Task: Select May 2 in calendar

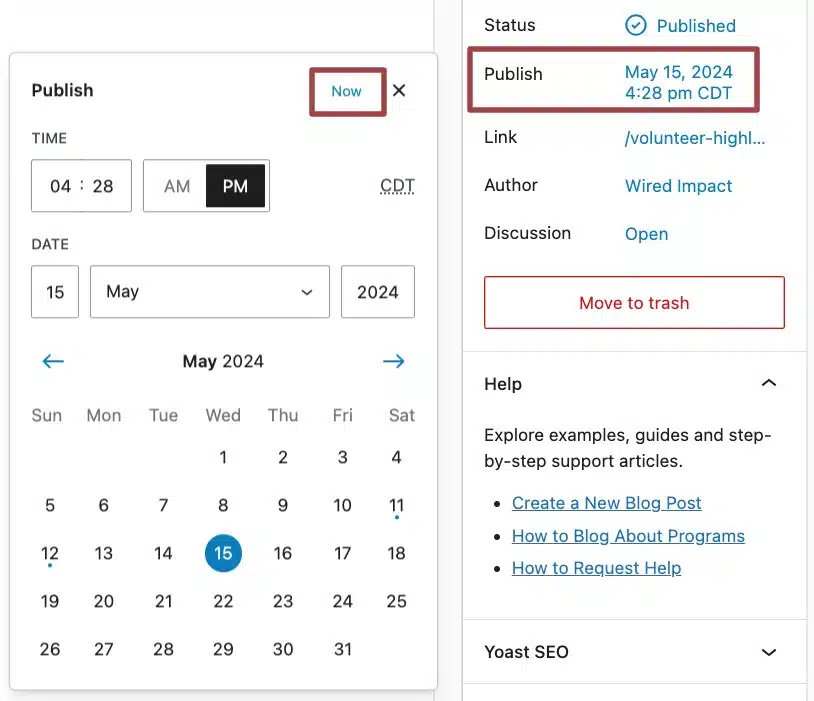Action: (283, 457)
